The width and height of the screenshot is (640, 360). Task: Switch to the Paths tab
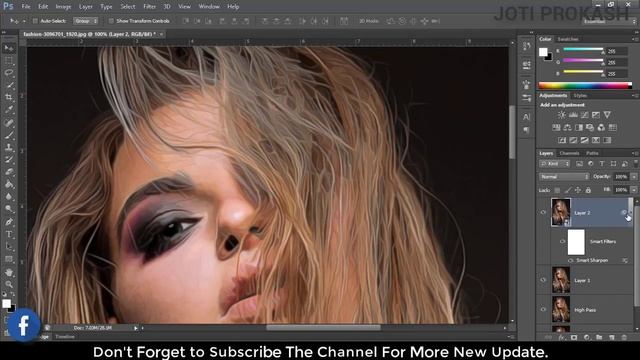pos(592,153)
